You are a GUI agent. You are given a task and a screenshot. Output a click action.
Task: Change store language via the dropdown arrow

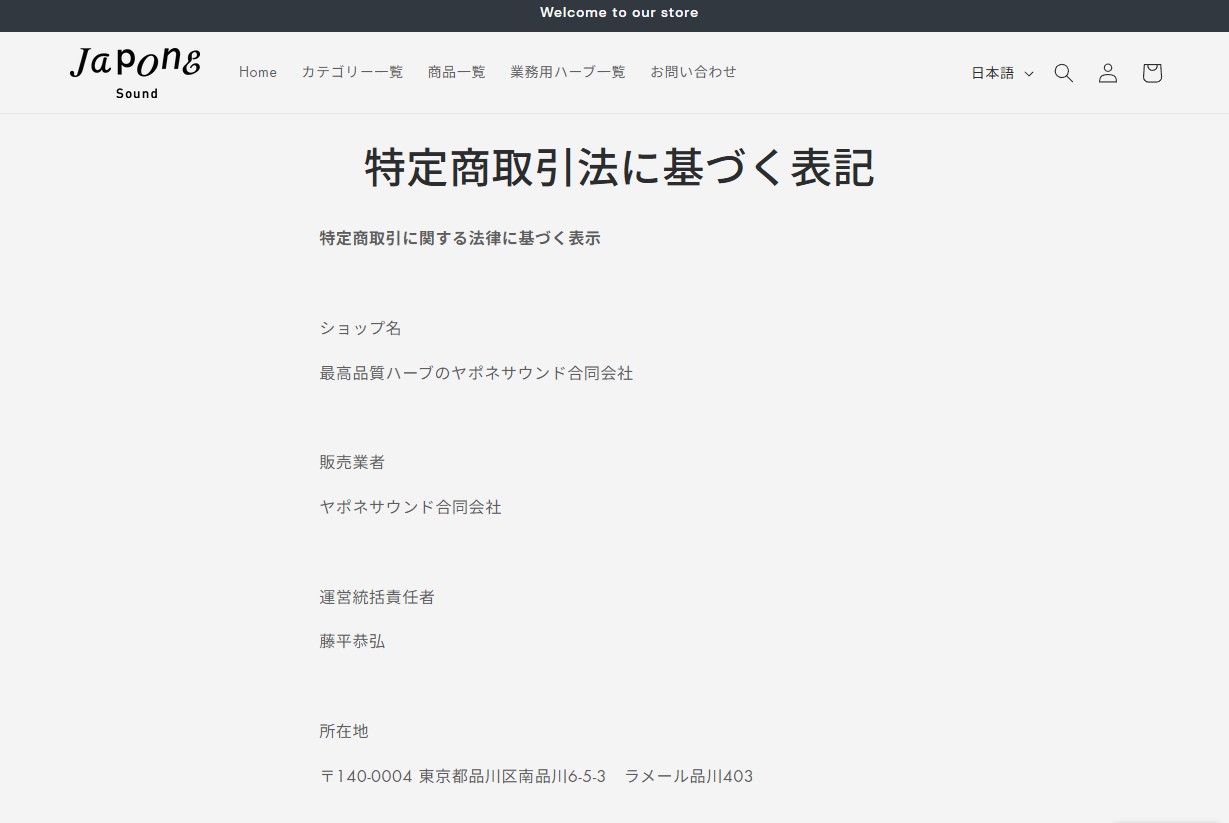(x=1029, y=73)
